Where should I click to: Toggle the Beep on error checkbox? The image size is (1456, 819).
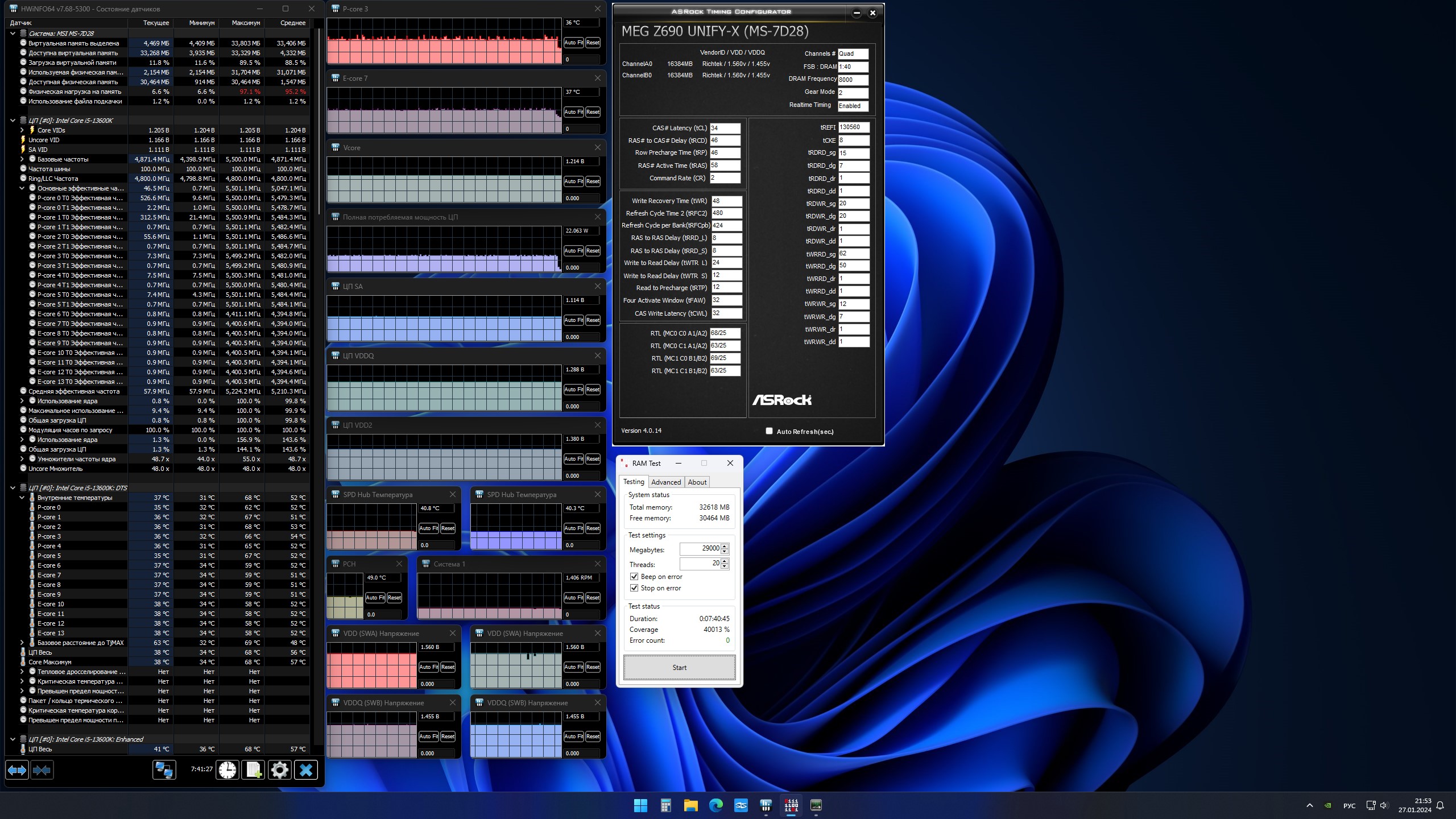[x=634, y=576]
